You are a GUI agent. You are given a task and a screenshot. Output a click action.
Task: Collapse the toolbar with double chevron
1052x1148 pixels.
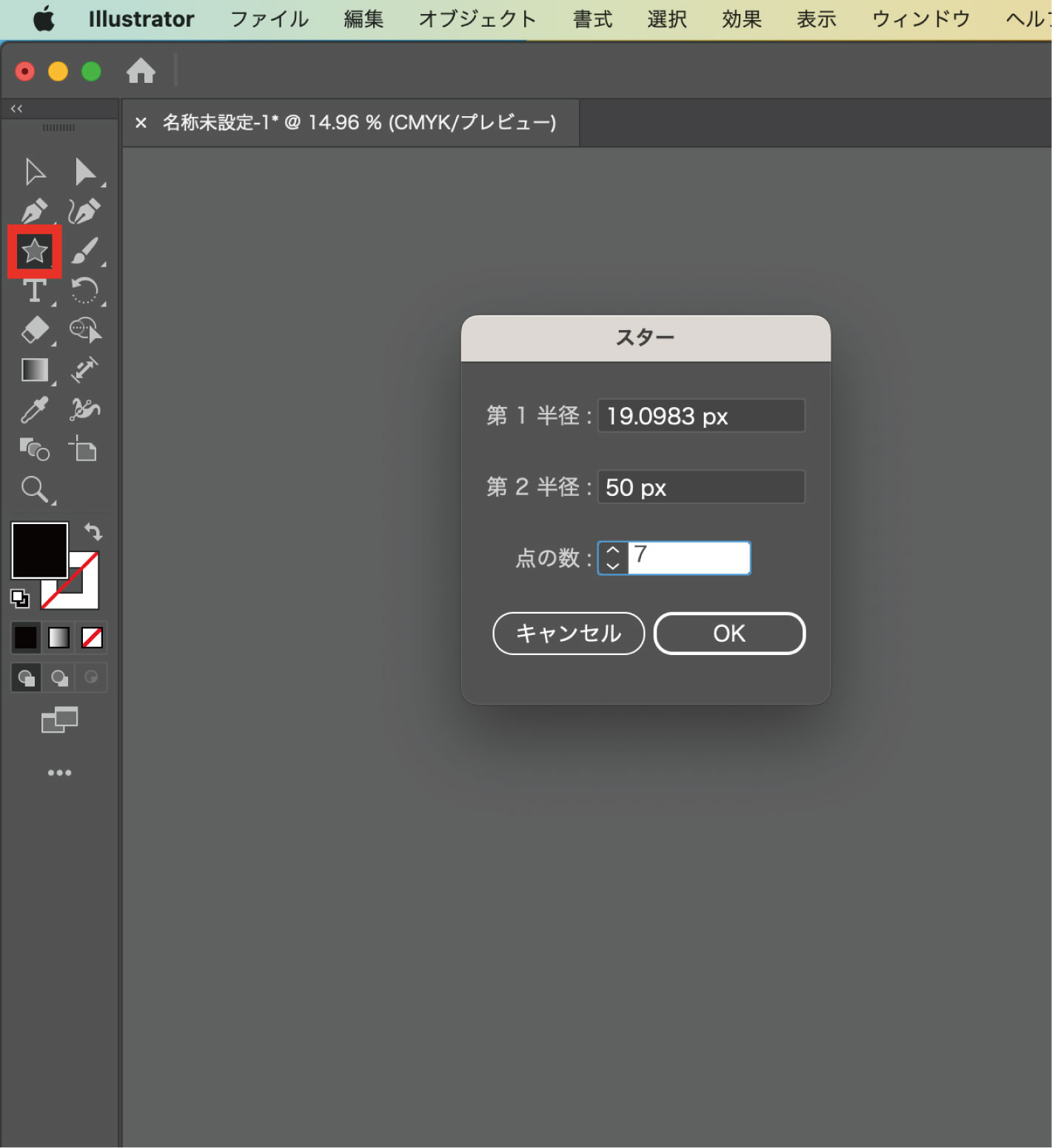point(16,109)
